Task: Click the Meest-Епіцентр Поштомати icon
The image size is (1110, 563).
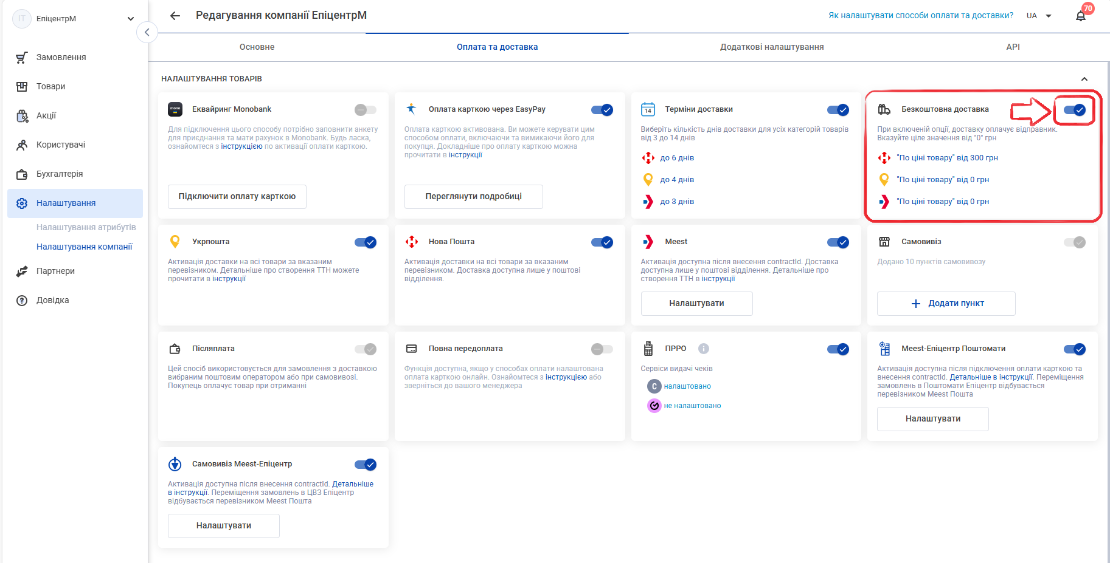Action: coord(883,349)
